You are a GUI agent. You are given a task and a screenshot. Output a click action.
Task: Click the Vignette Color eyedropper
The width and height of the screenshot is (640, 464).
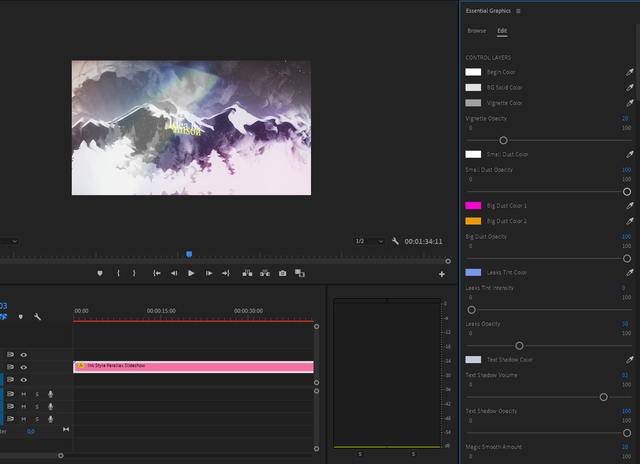click(x=630, y=103)
